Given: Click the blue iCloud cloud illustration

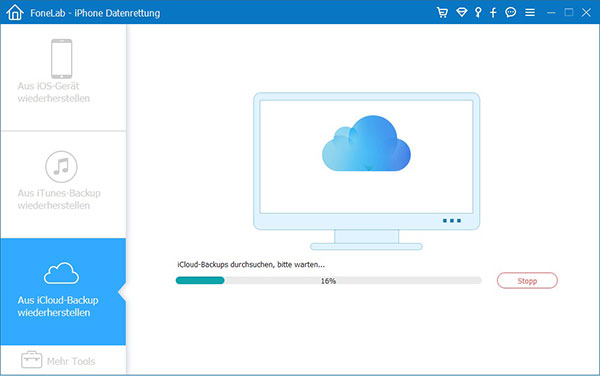Looking at the screenshot, I should [x=366, y=143].
